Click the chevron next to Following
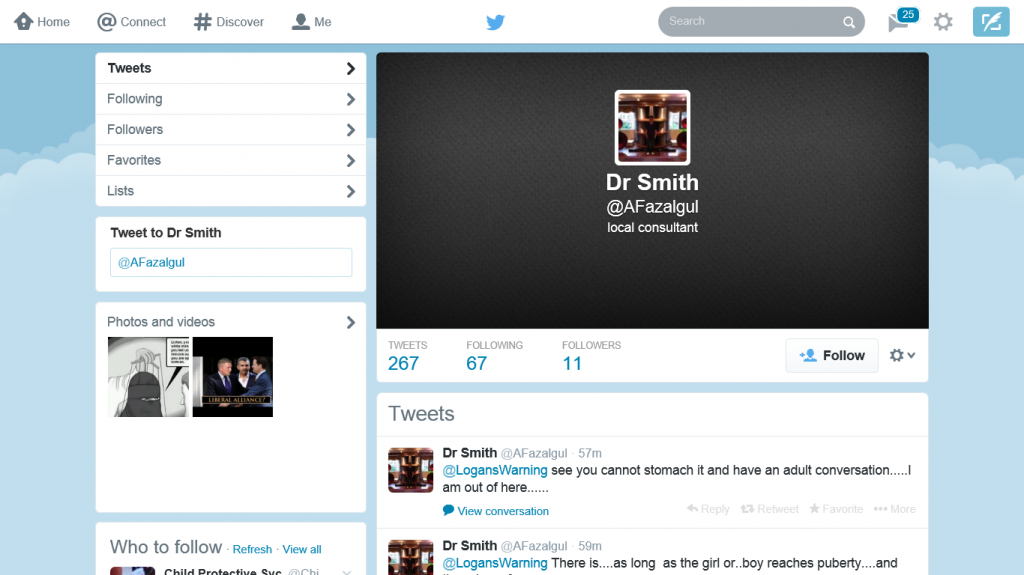The image size is (1024, 575). [x=351, y=99]
